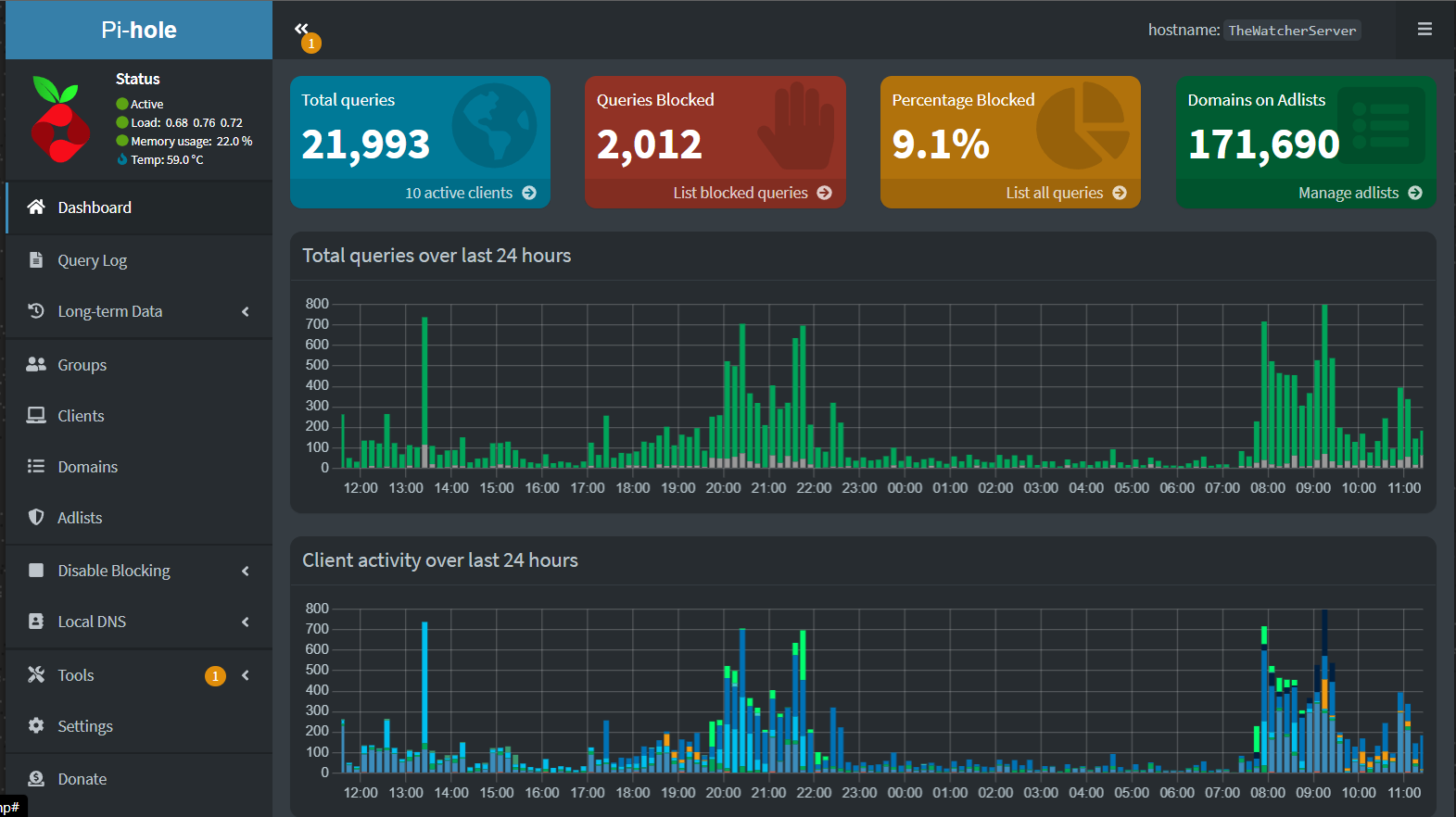1456x817 pixels.
Task: Click the Donate icon in sidebar
Action: coord(36,779)
